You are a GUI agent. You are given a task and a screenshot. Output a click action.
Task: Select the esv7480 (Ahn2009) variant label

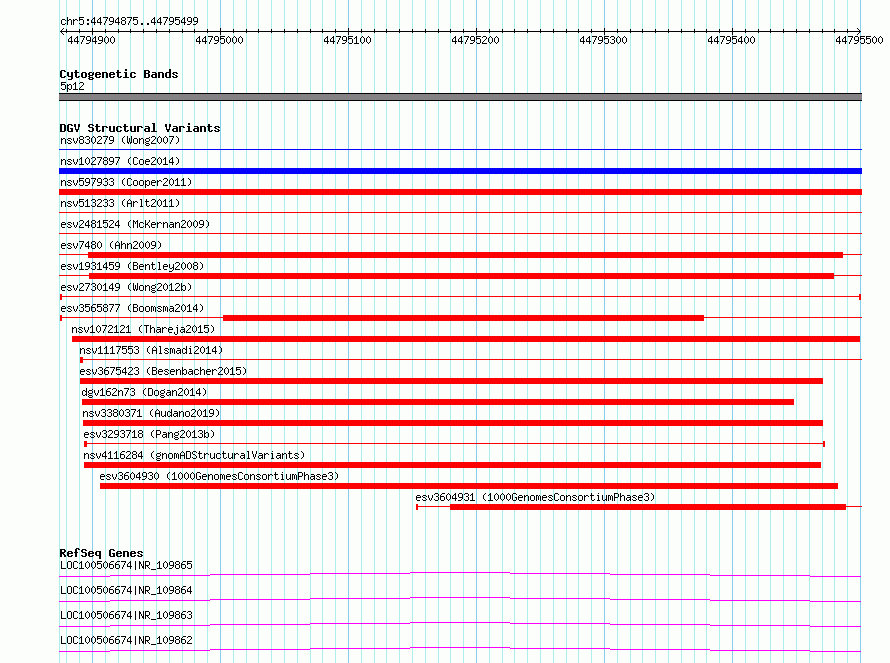[x=111, y=245]
